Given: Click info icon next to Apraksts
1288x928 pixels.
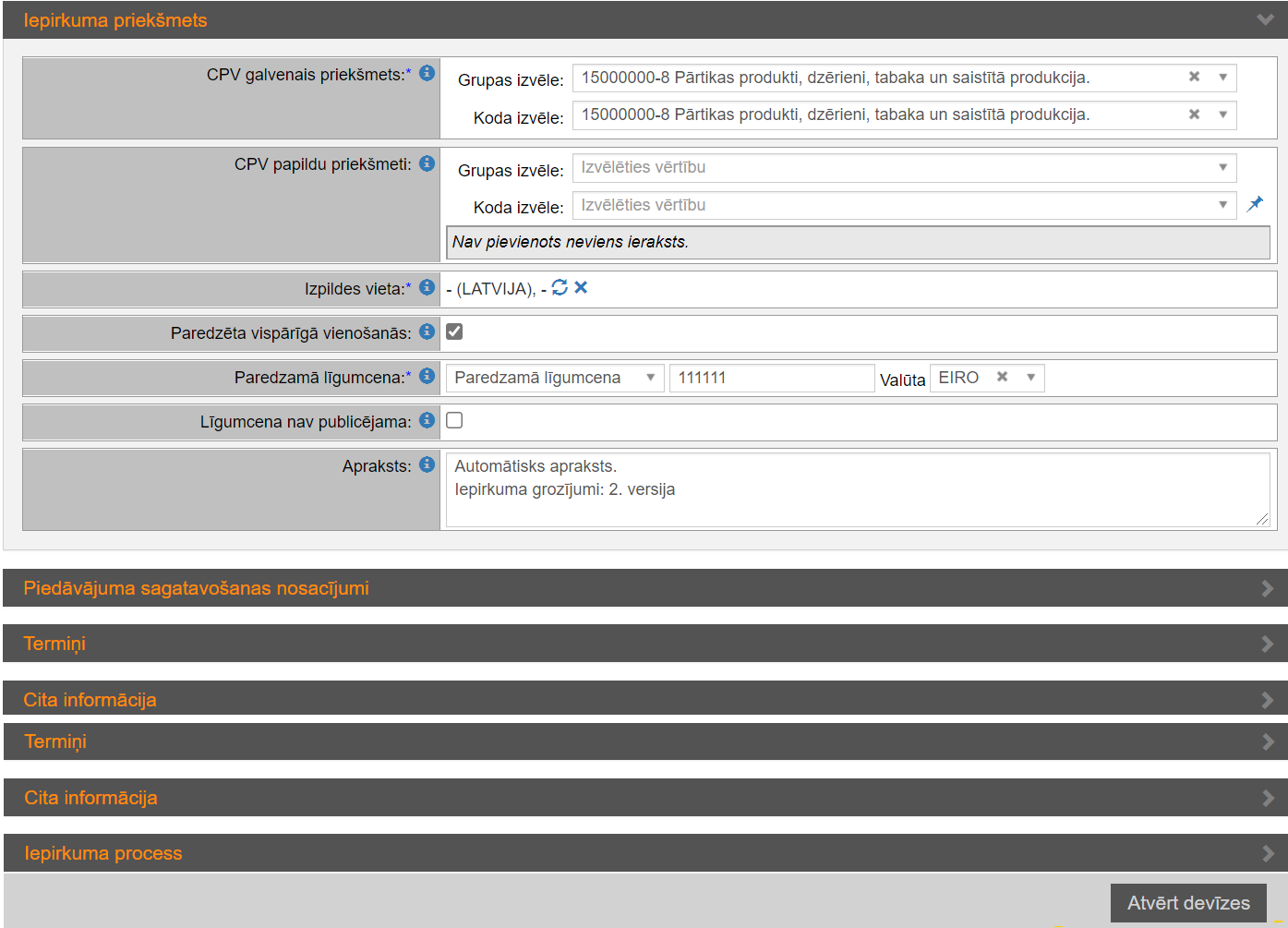Looking at the screenshot, I should point(427,464).
